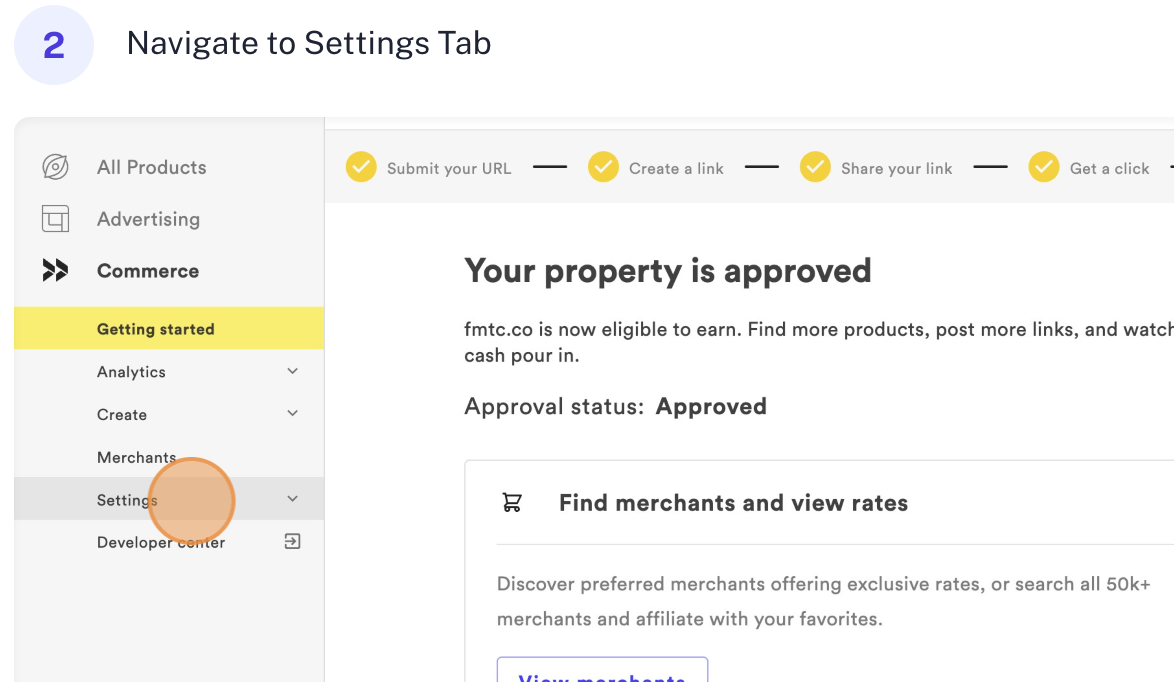
Task: Click the Commerce double-arrow logo icon
Action: (x=55, y=271)
